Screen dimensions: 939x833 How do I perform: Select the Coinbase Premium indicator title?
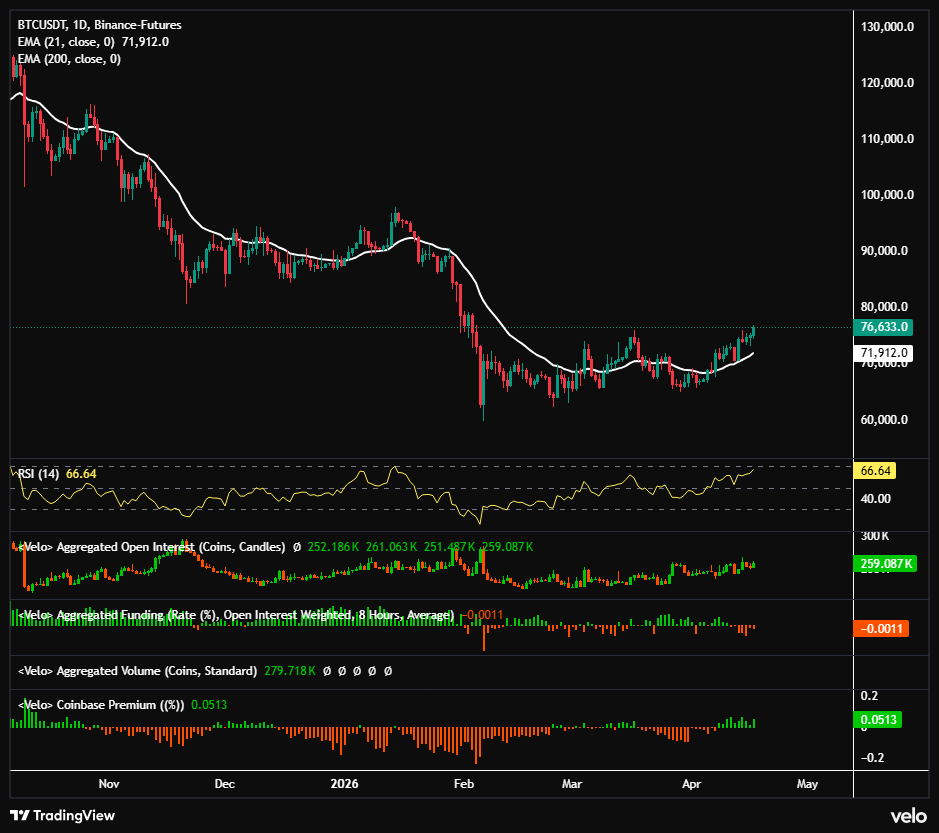(x=101, y=705)
